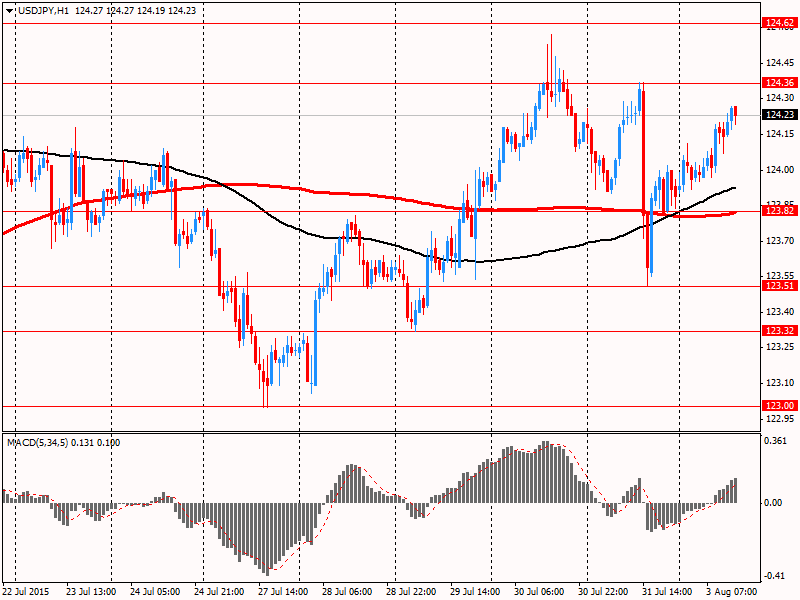Image resolution: width=800 pixels, height=600 pixels.
Task: Click the 124.00 price scale value
Action: [780, 170]
